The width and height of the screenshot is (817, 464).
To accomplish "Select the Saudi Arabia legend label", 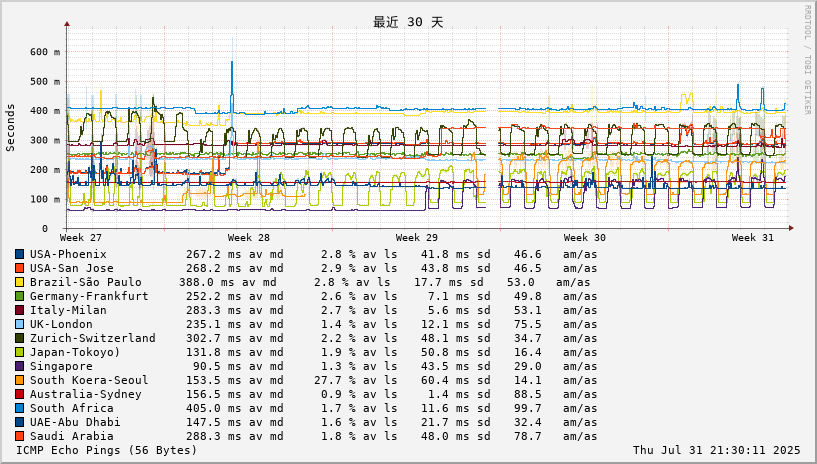I will pos(71,436).
